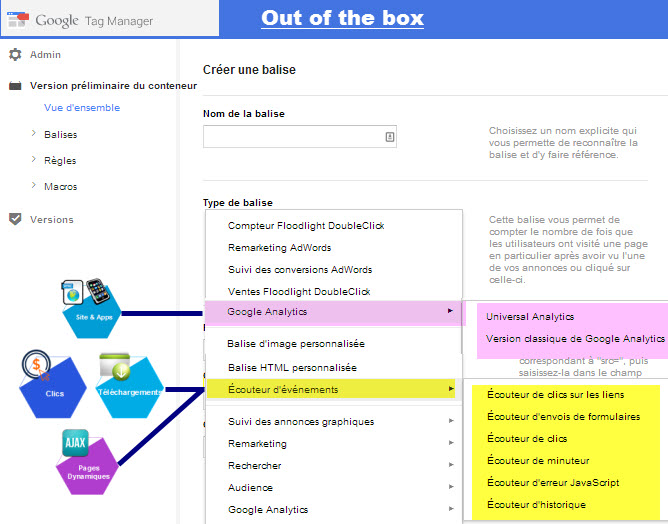Expand the Macros tree item
The image size is (668, 524).
(x=34, y=185)
